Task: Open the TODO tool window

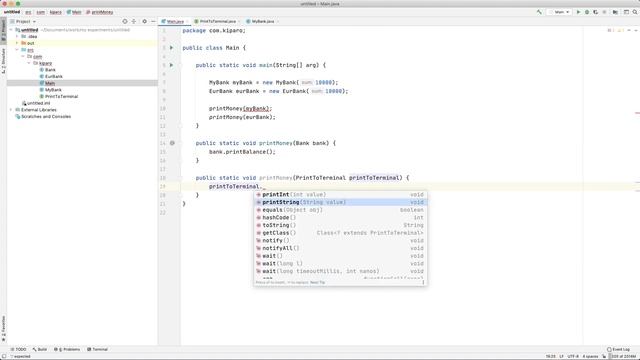Action: (18, 349)
